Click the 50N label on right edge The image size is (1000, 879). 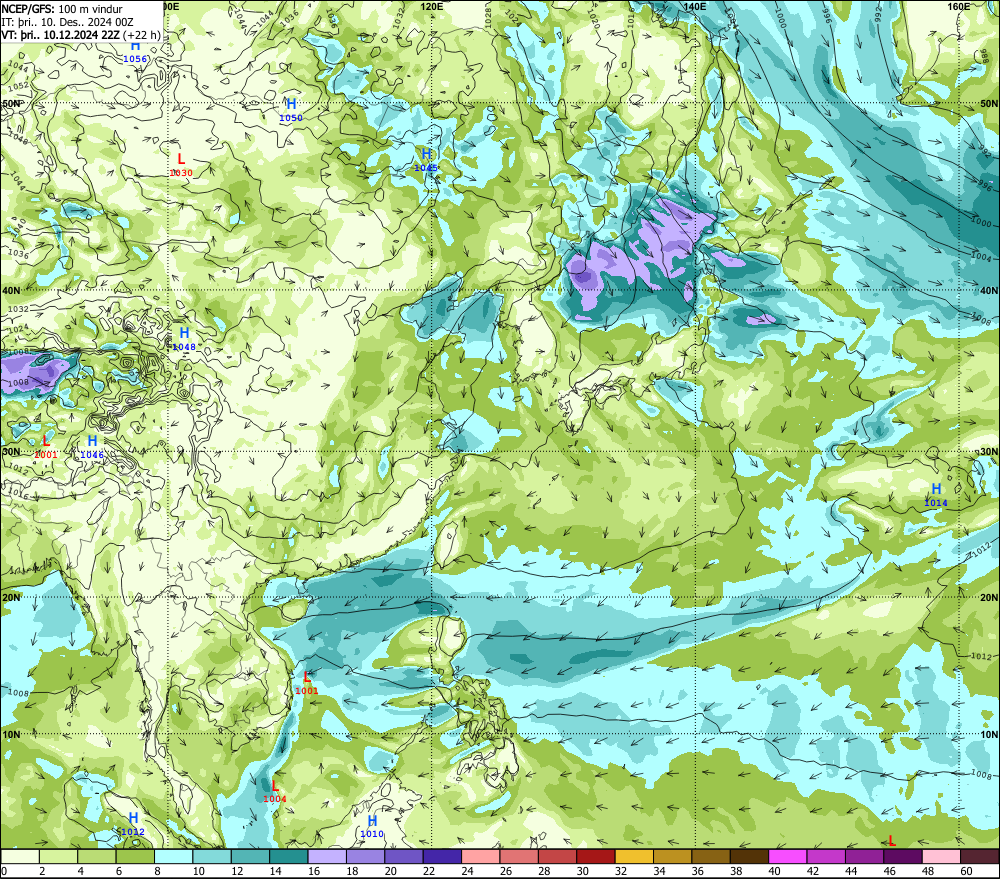pyautogui.click(x=989, y=103)
